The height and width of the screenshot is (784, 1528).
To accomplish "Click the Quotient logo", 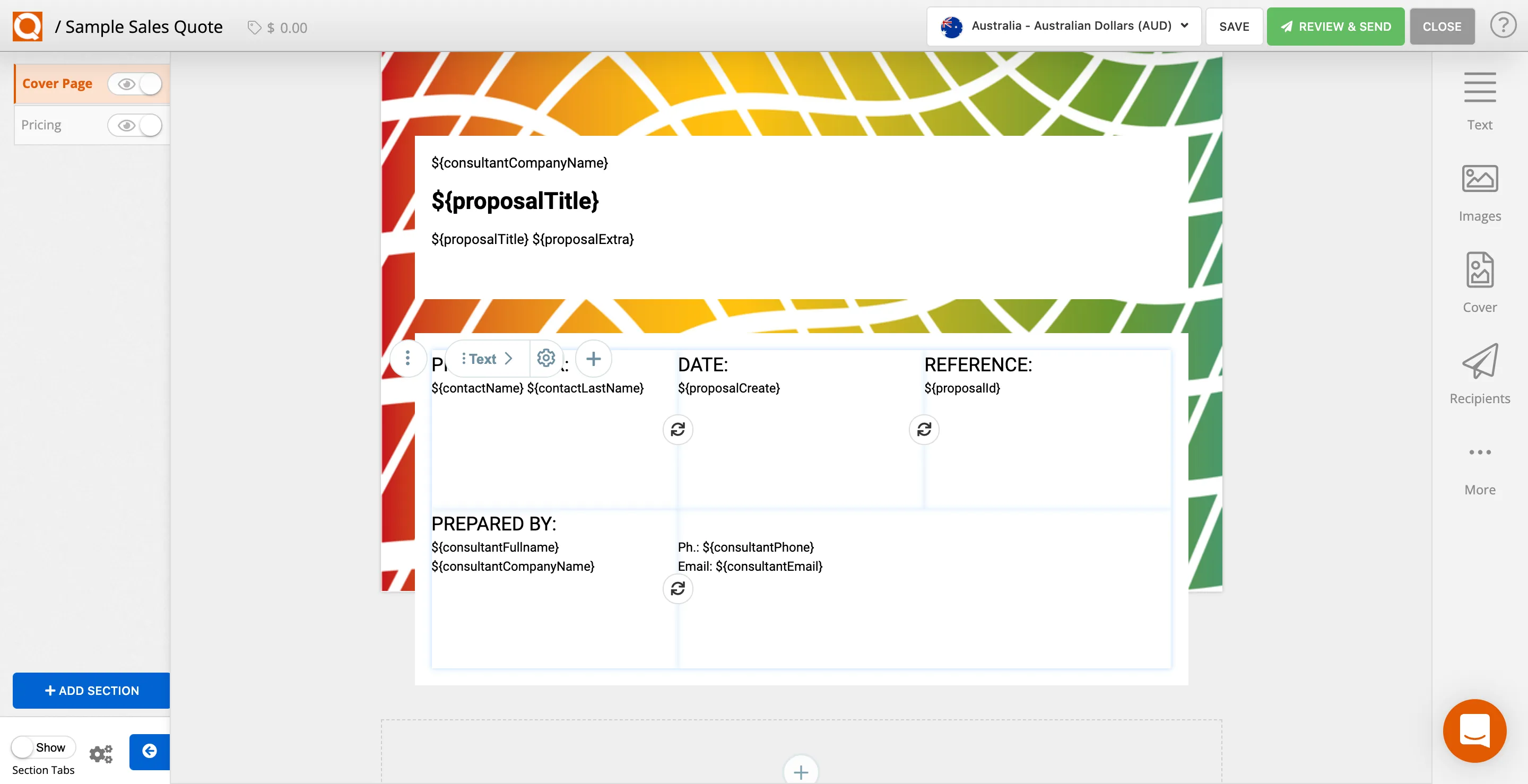I will [26, 26].
